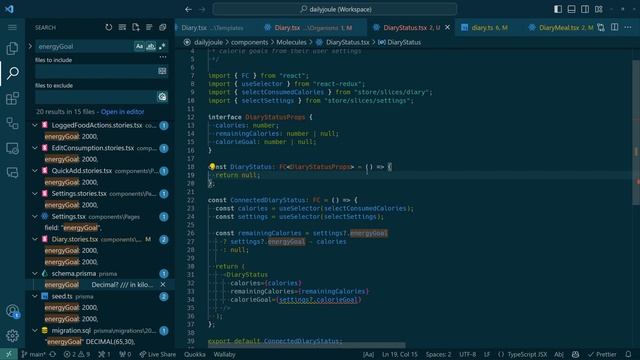Screen dimensions: 640x360
Task: Open the Accounts icon in activity bar
Action: 12,311
